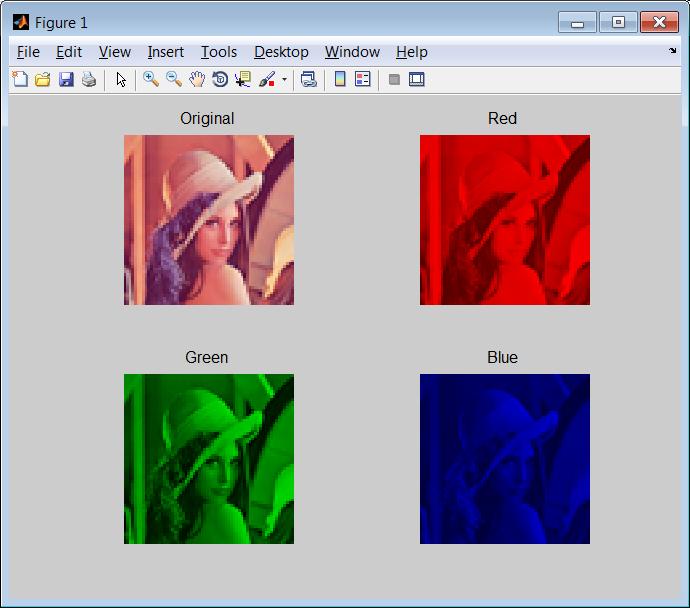Dock the figure using the corner arrow
The image size is (690, 608).
pyautogui.click(x=672, y=51)
